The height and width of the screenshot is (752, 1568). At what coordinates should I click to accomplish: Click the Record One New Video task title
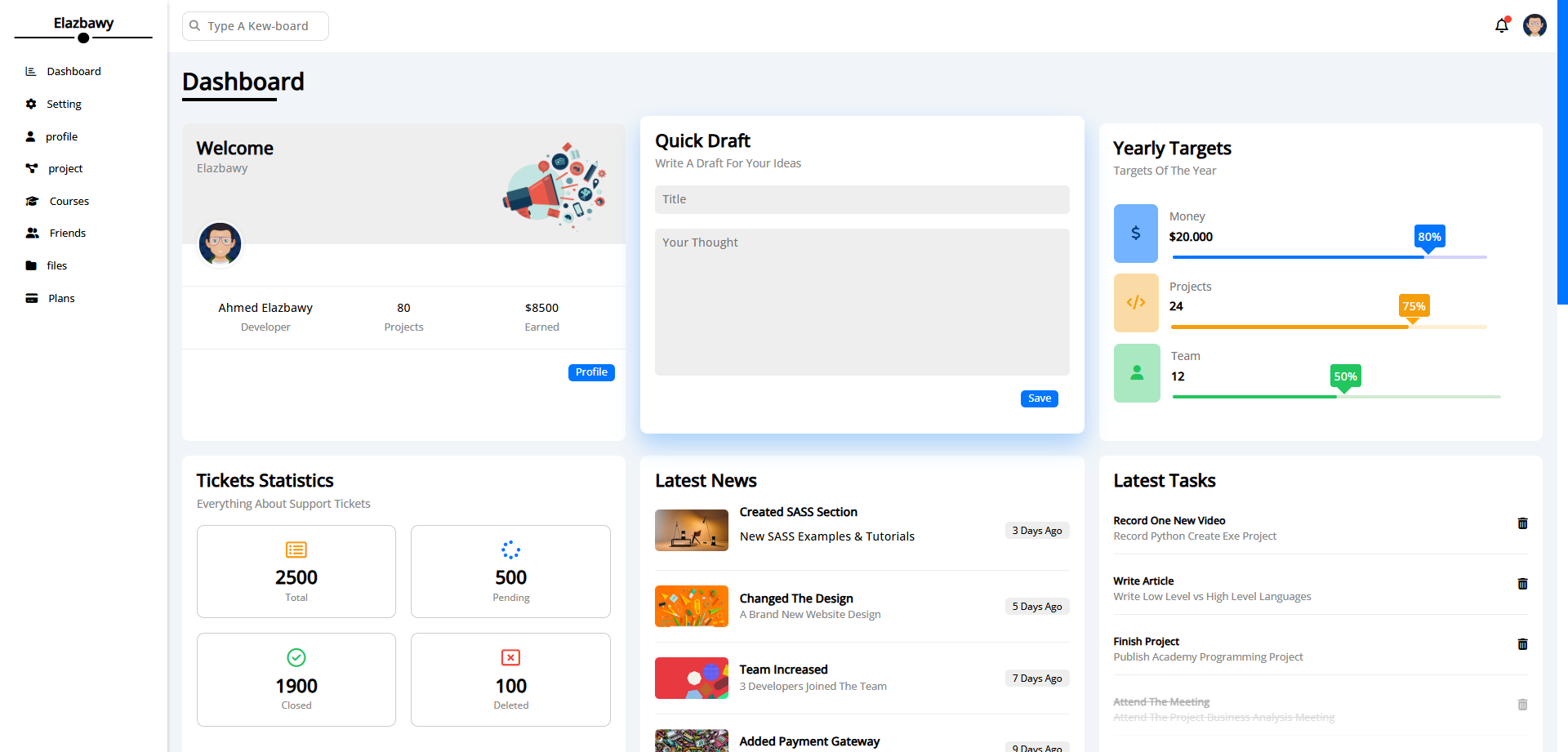1169,521
